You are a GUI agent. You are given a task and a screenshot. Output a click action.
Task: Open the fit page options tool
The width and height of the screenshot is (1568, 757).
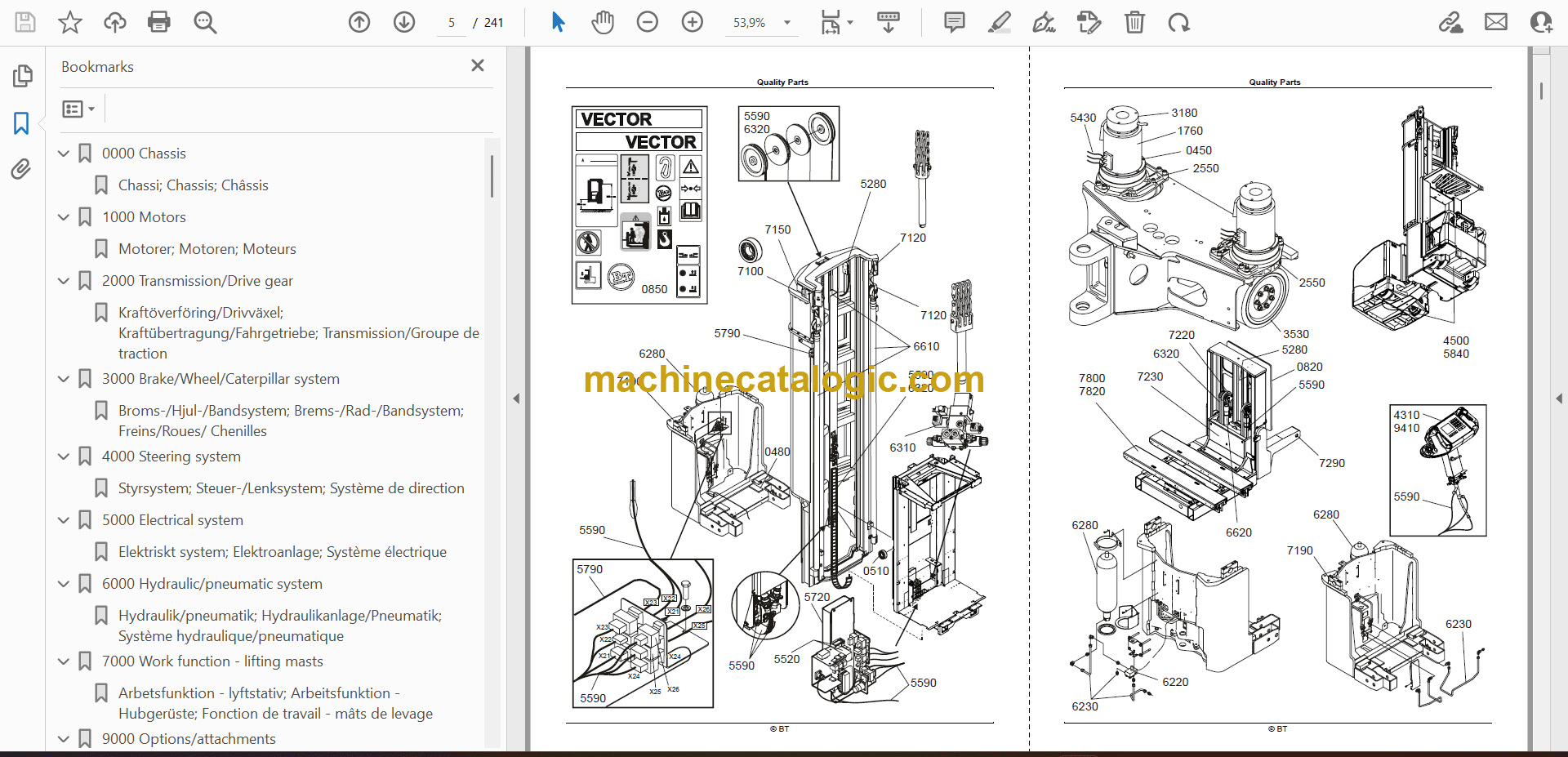pyautogui.click(x=836, y=22)
